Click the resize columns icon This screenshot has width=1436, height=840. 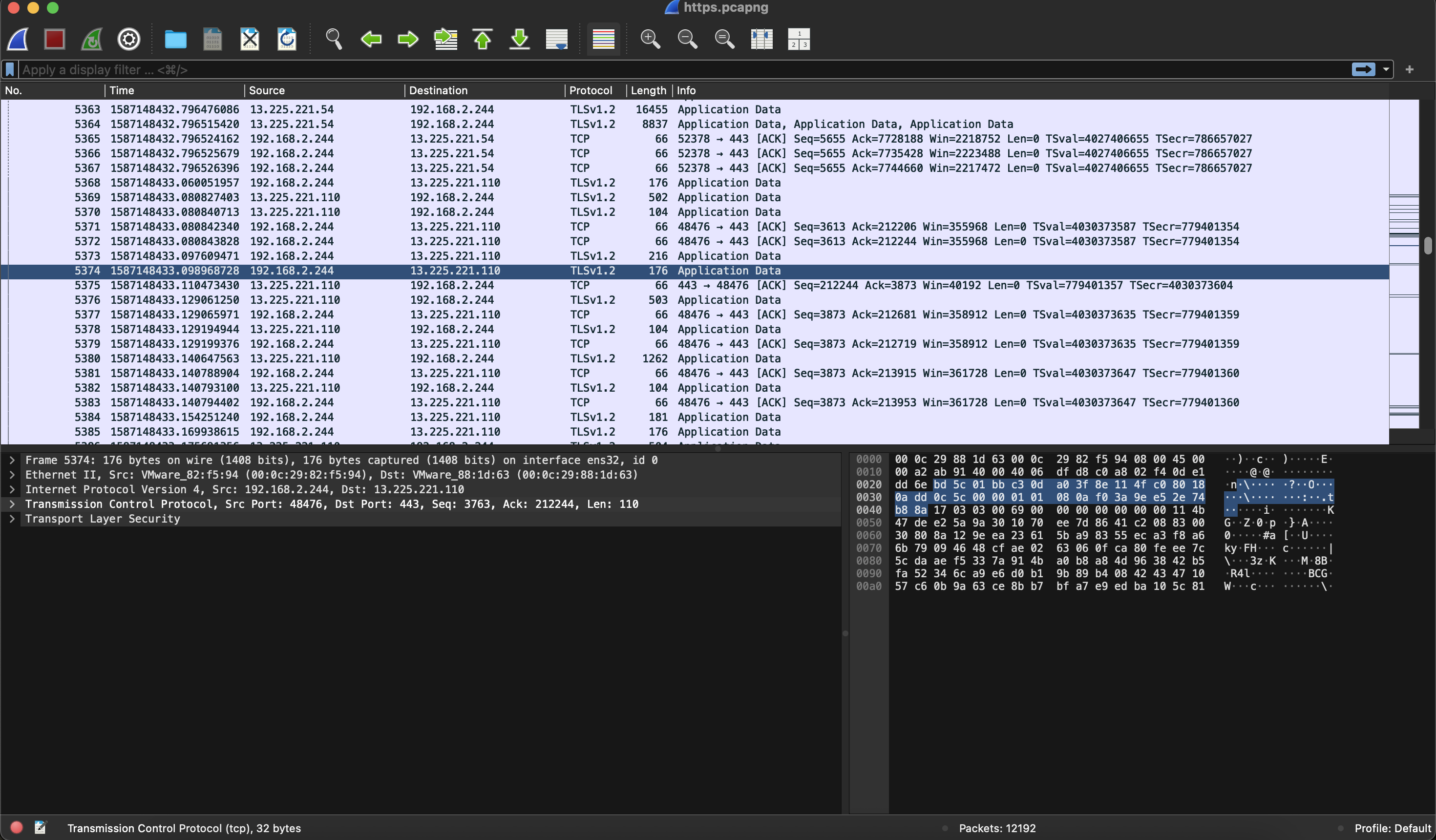[761, 40]
